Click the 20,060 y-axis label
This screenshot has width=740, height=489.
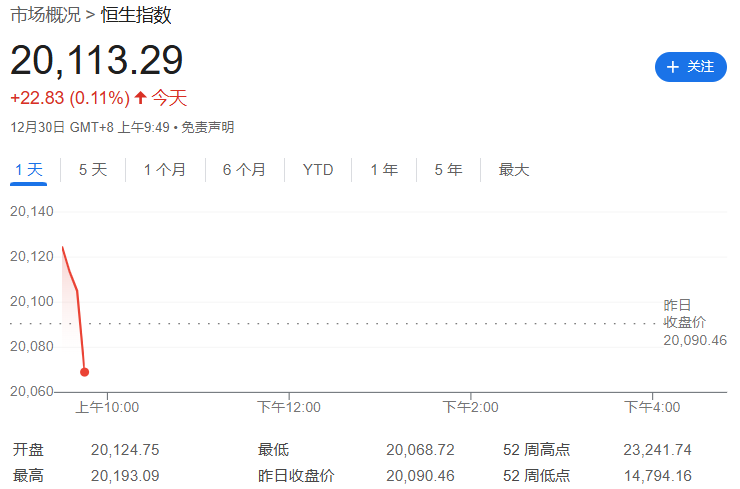[x=32, y=391]
